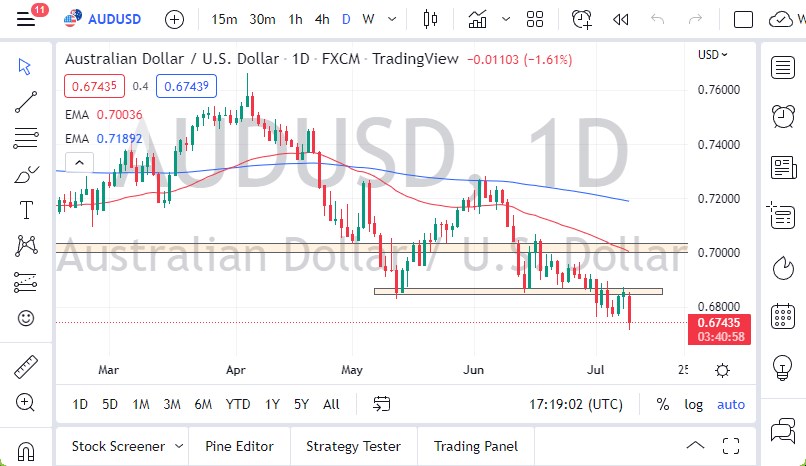This screenshot has height=466, width=806.
Task: Set the time range to 6M
Action: (x=203, y=404)
